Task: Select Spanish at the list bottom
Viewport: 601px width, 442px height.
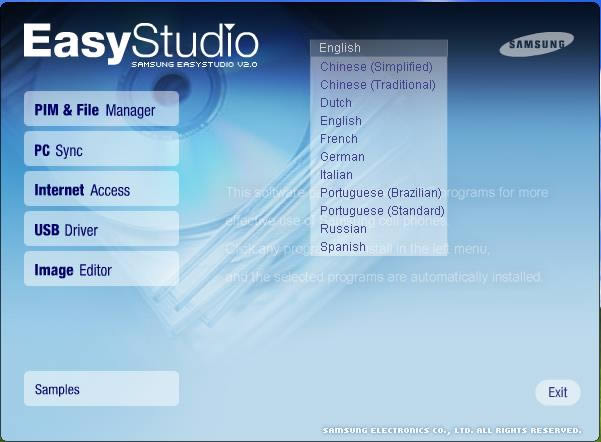Action: coord(379,247)
